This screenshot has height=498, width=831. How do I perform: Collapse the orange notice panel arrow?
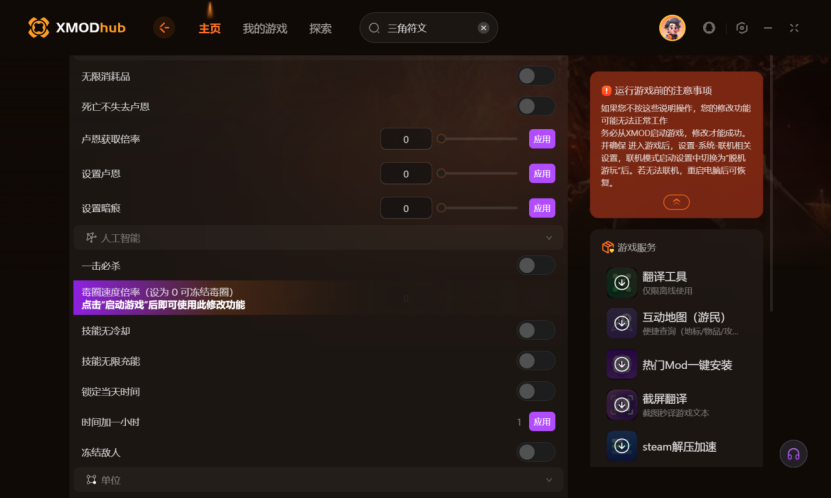676,202
